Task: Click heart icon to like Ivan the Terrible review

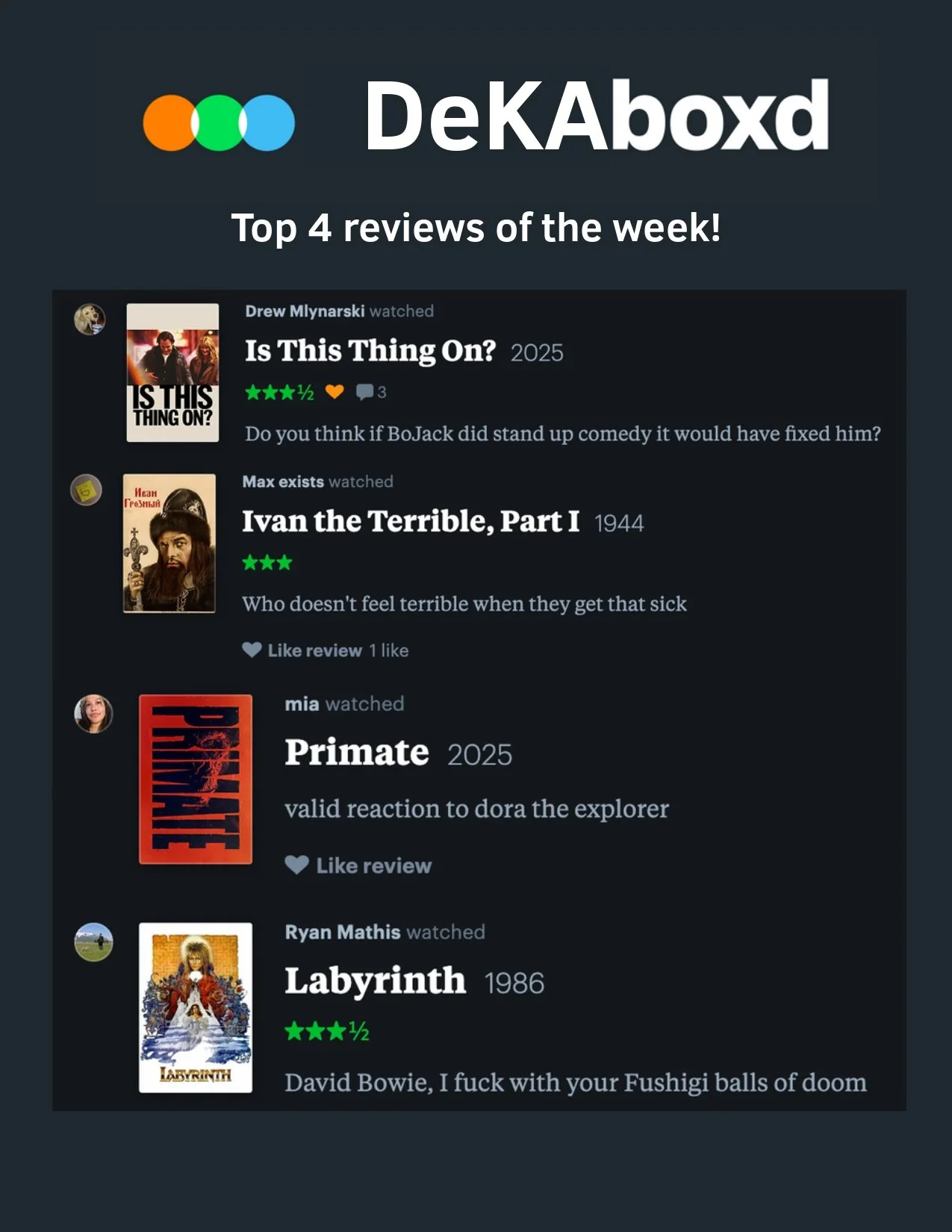Action: pos(252,650)
